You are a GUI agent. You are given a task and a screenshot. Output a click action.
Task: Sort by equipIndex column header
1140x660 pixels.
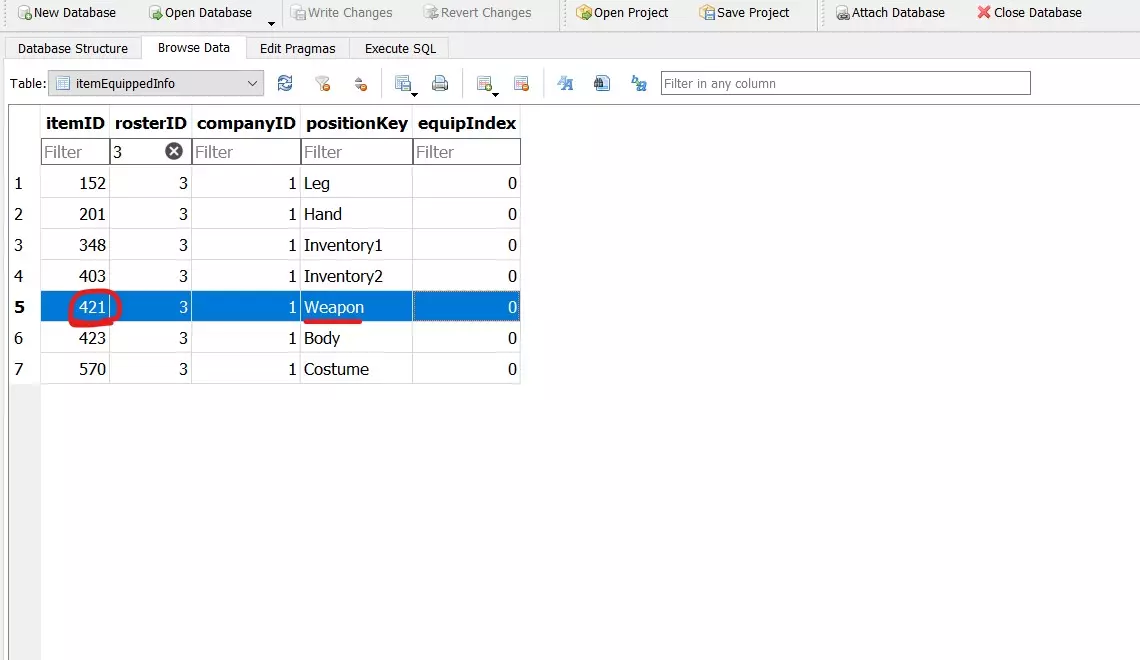click(x=467, y=123)
